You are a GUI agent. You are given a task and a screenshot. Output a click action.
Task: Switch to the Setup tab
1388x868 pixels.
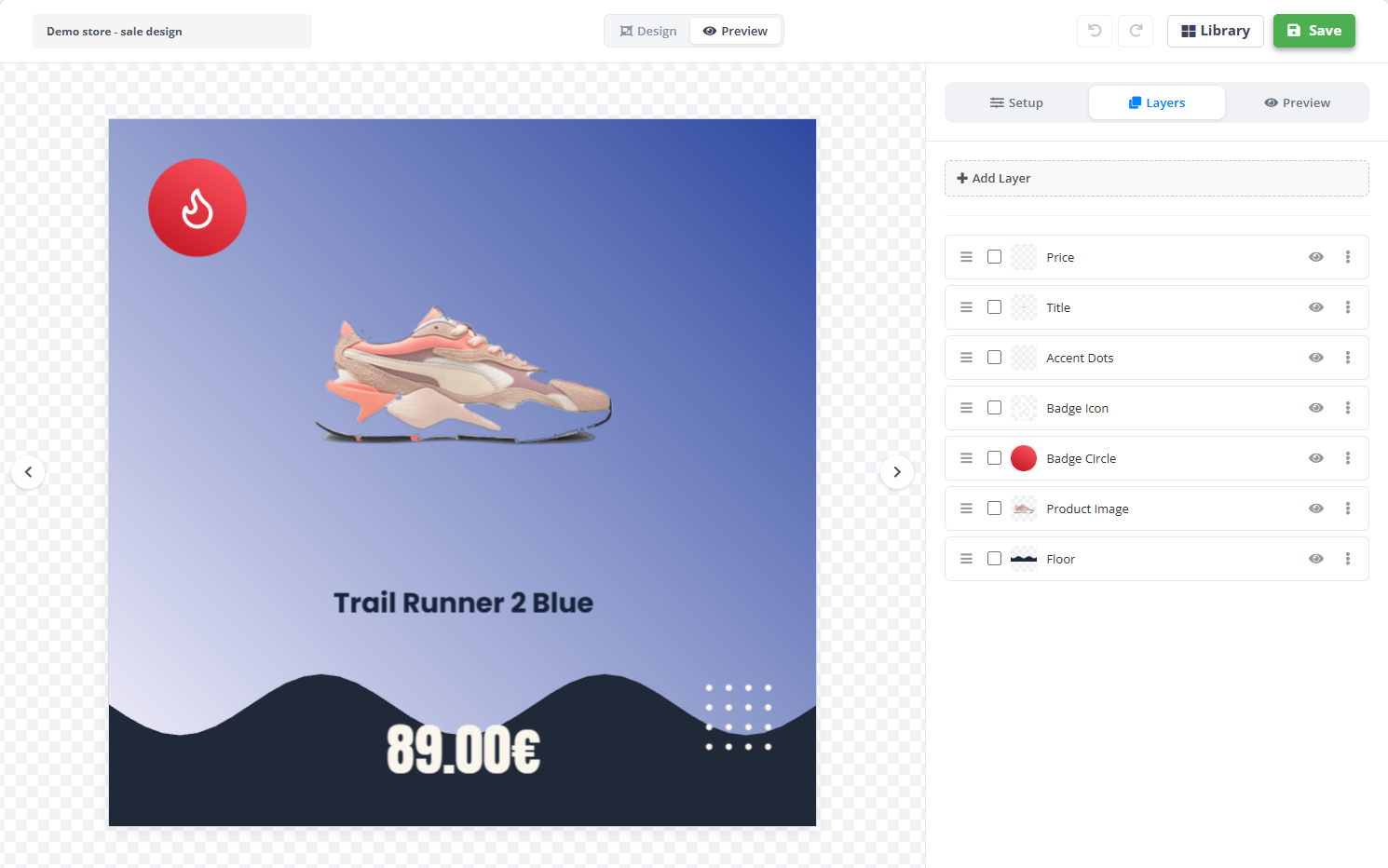coord(1016,102)
